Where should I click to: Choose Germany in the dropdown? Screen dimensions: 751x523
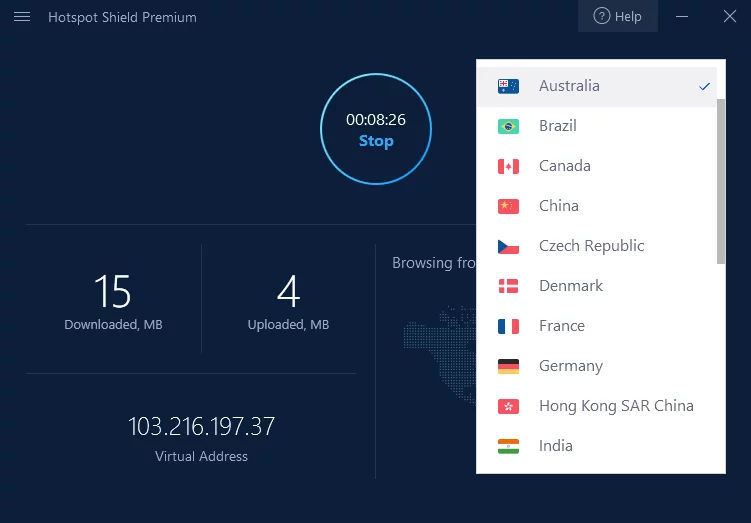coord(596,366)
